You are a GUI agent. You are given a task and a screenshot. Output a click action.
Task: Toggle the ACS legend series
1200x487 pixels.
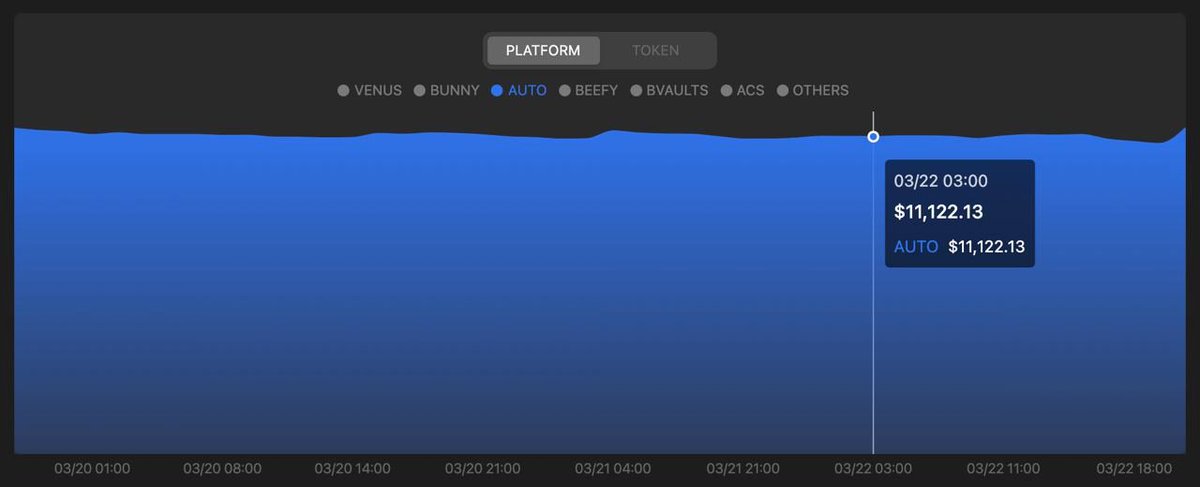point(743,90)
